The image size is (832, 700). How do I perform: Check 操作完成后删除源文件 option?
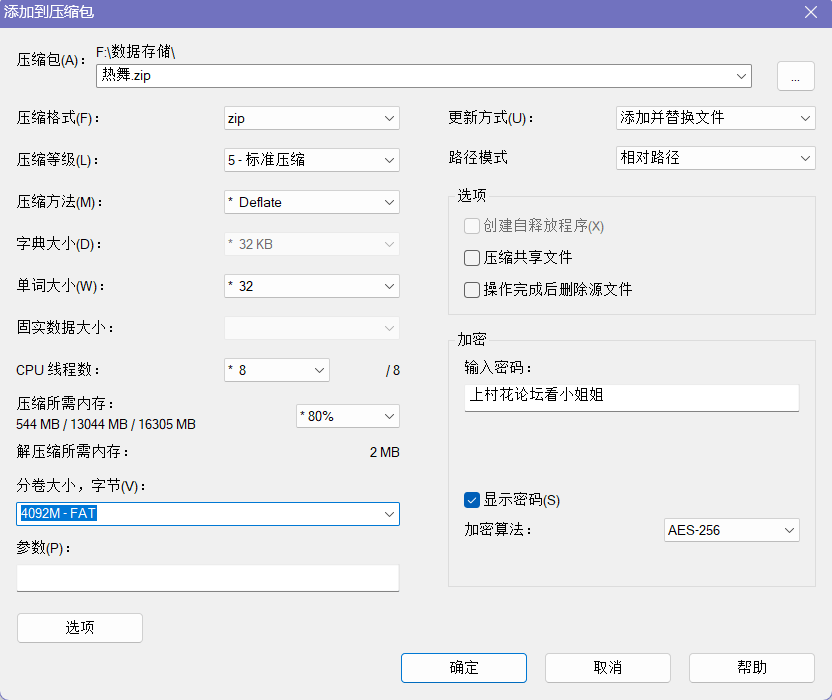472,290
